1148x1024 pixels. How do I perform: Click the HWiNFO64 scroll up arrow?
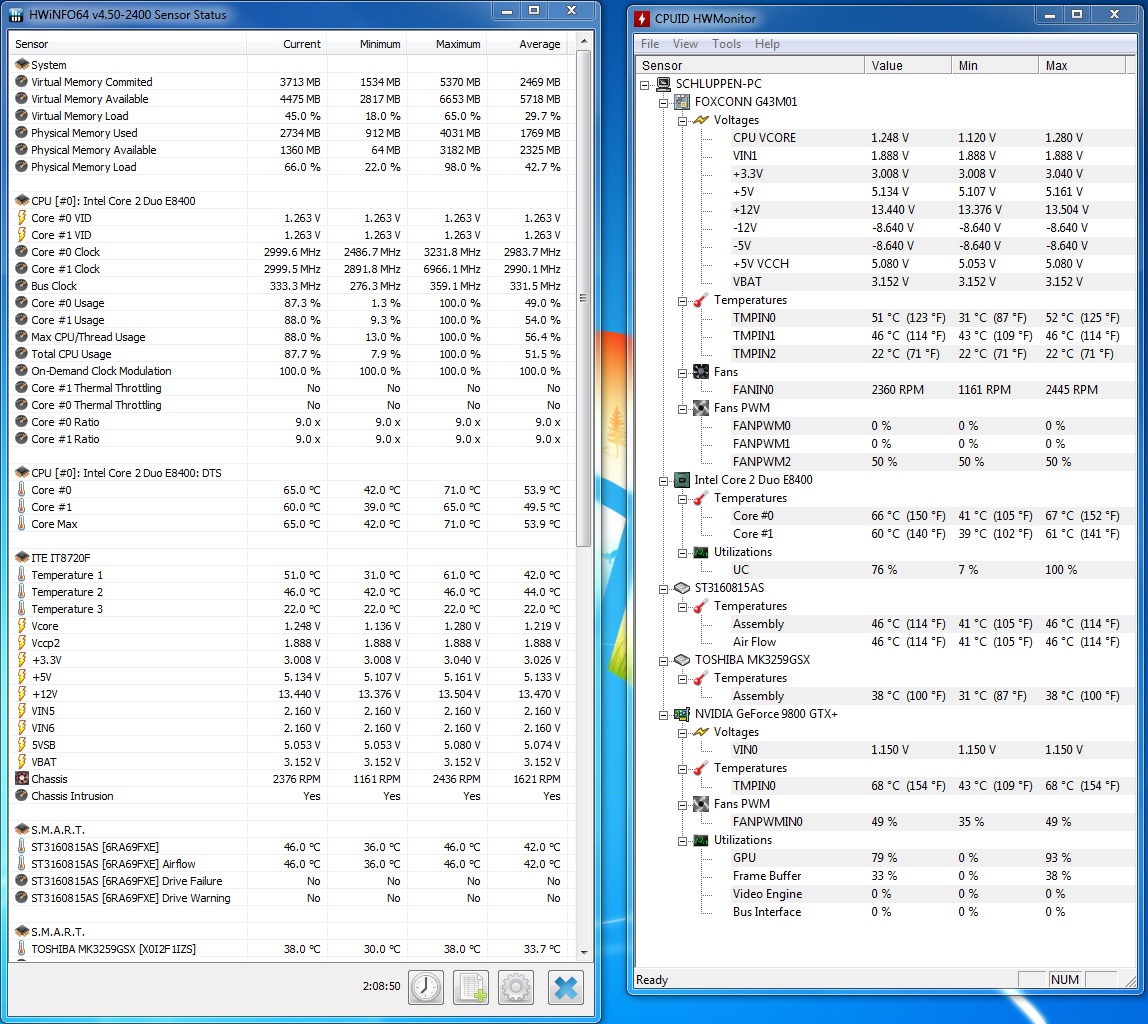[584, 41]
